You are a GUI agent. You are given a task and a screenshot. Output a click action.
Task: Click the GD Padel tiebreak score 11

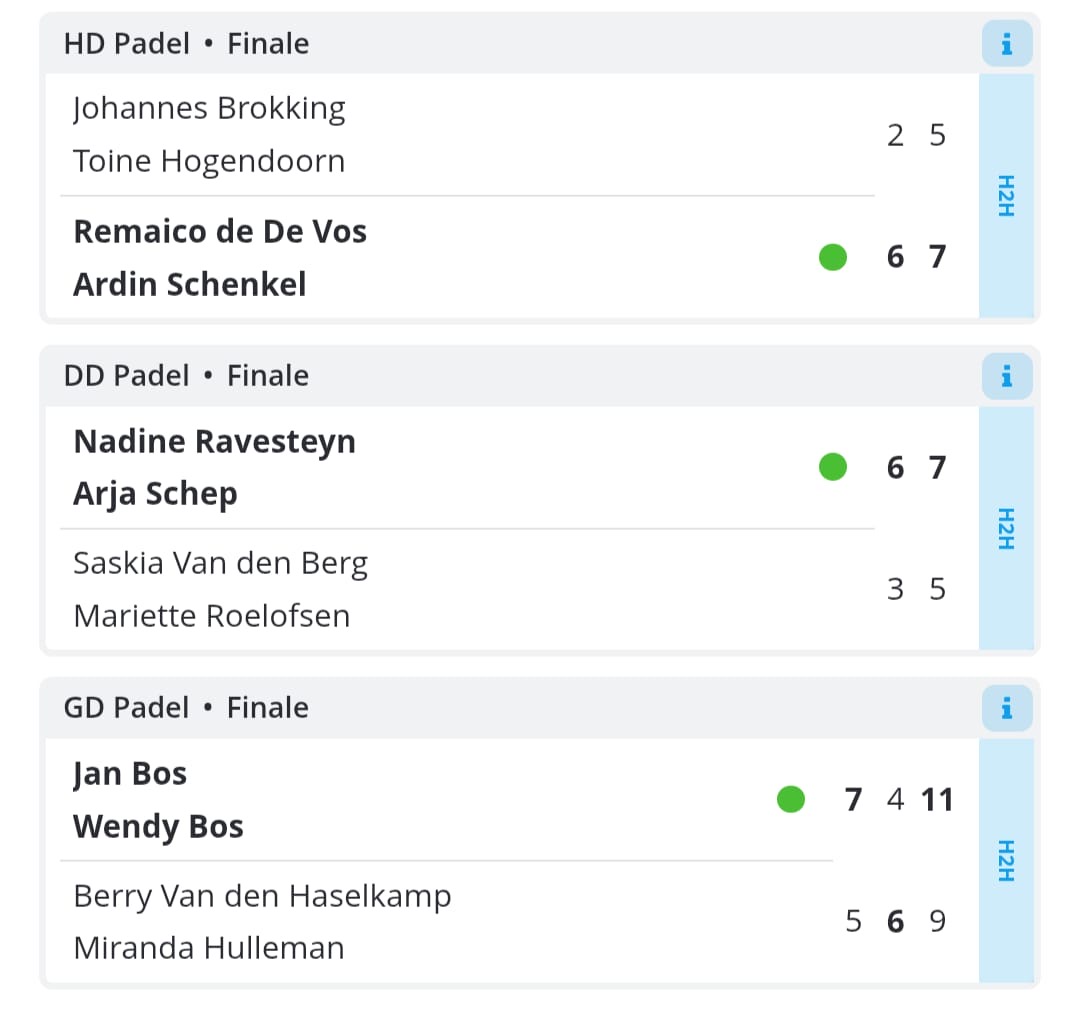tap(937, 800)
